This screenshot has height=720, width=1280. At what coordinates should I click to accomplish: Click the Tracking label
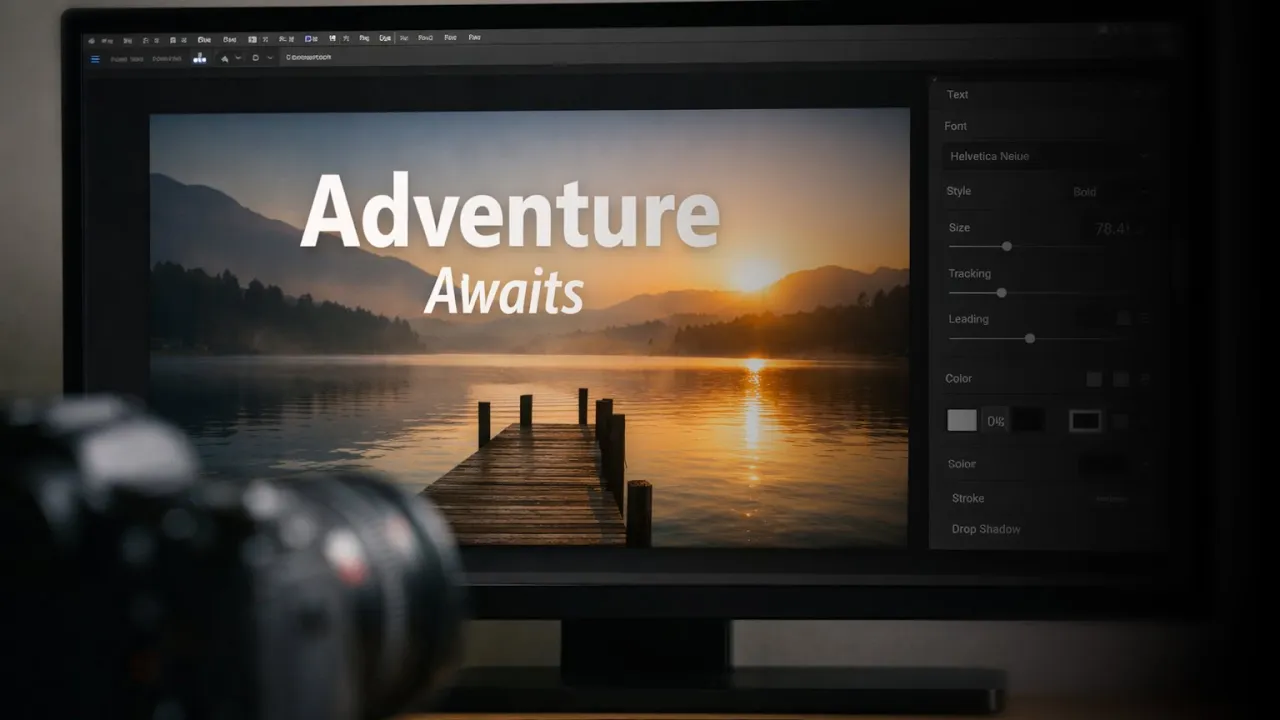pyautogui.click(x=969, y=274)
